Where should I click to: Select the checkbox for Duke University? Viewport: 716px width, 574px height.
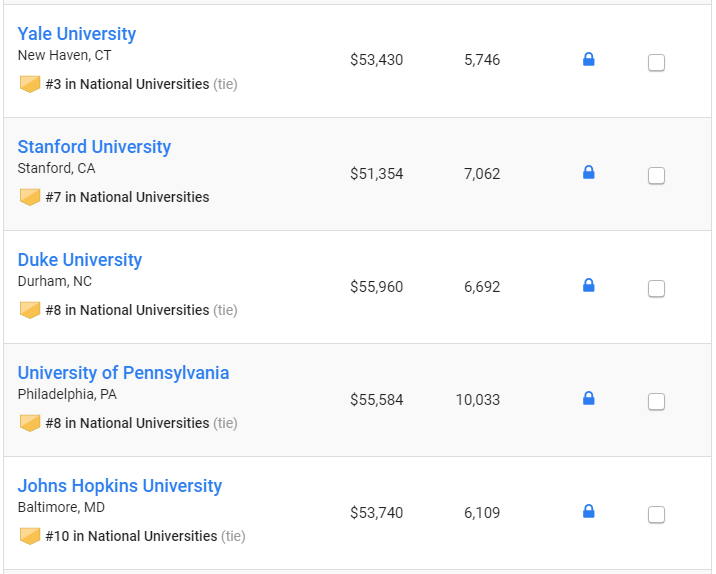tap(656, 289)
